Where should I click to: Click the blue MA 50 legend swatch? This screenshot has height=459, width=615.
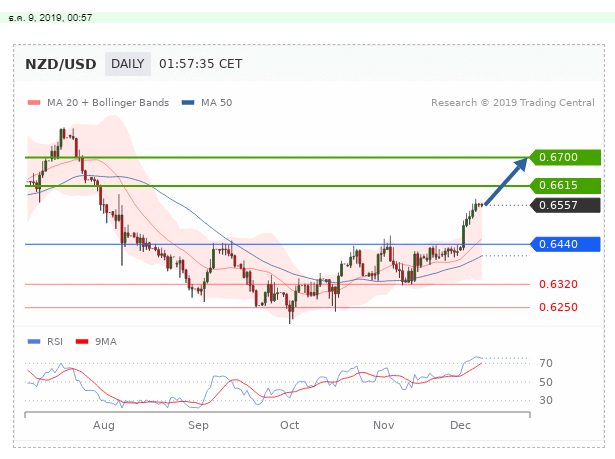coord(188,103)
